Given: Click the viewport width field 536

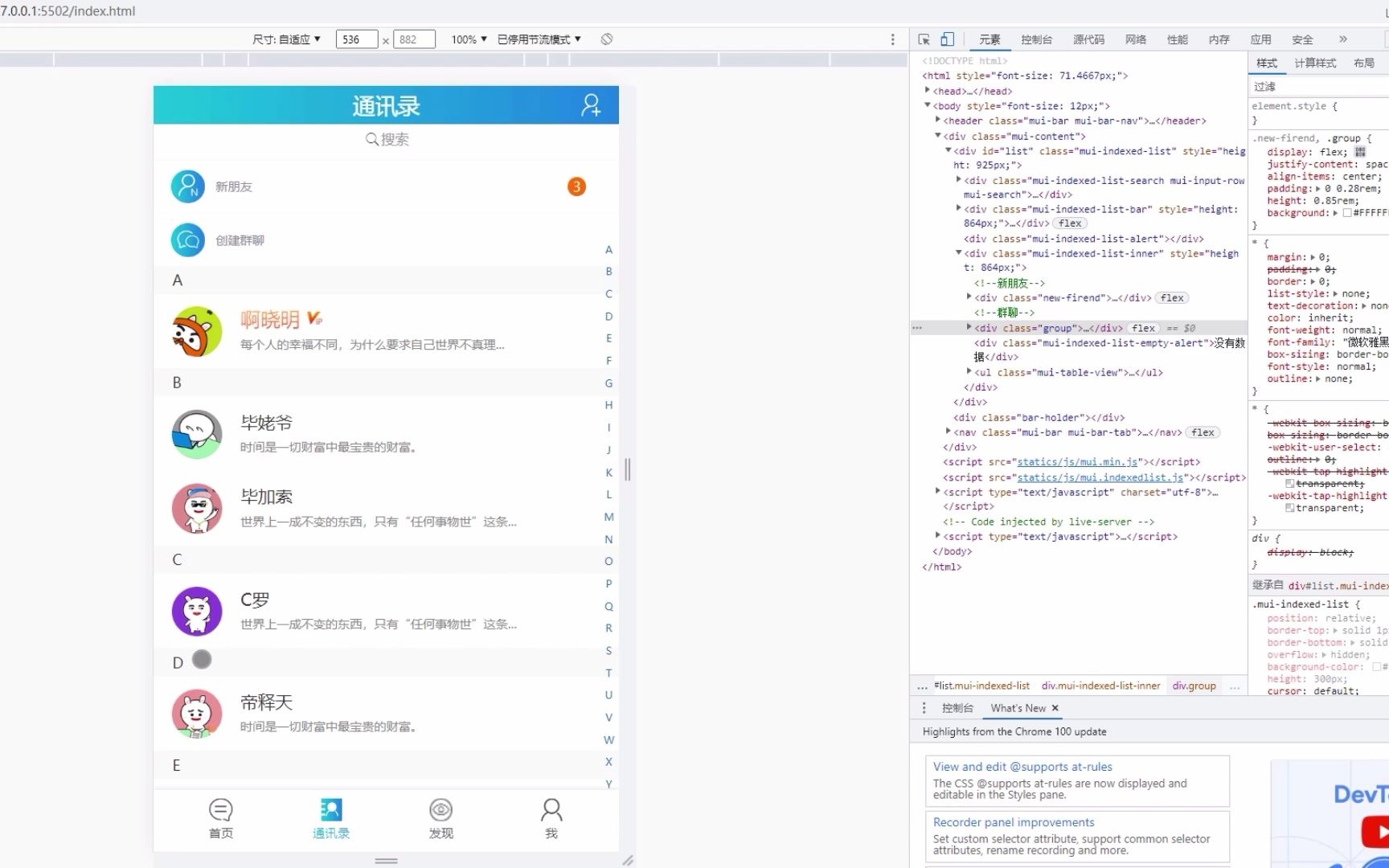Looking at the screenshot, I should click(357, 39).
